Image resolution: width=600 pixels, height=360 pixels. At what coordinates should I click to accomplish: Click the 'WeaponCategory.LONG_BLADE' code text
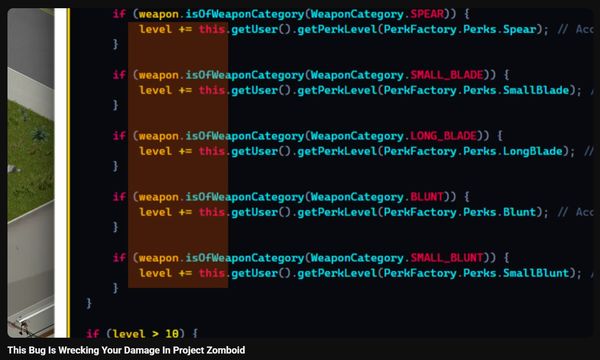(x=394, y=136)
